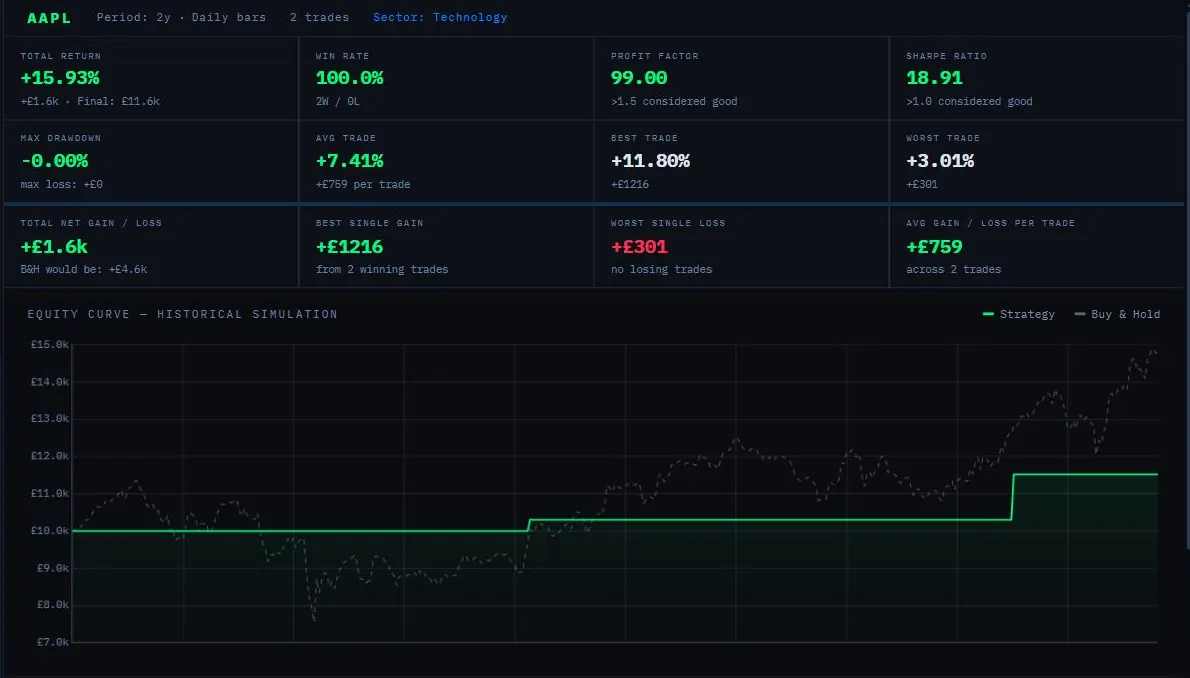
Task: Open the Sector: Technology link
Action: (x=439, y=17)
